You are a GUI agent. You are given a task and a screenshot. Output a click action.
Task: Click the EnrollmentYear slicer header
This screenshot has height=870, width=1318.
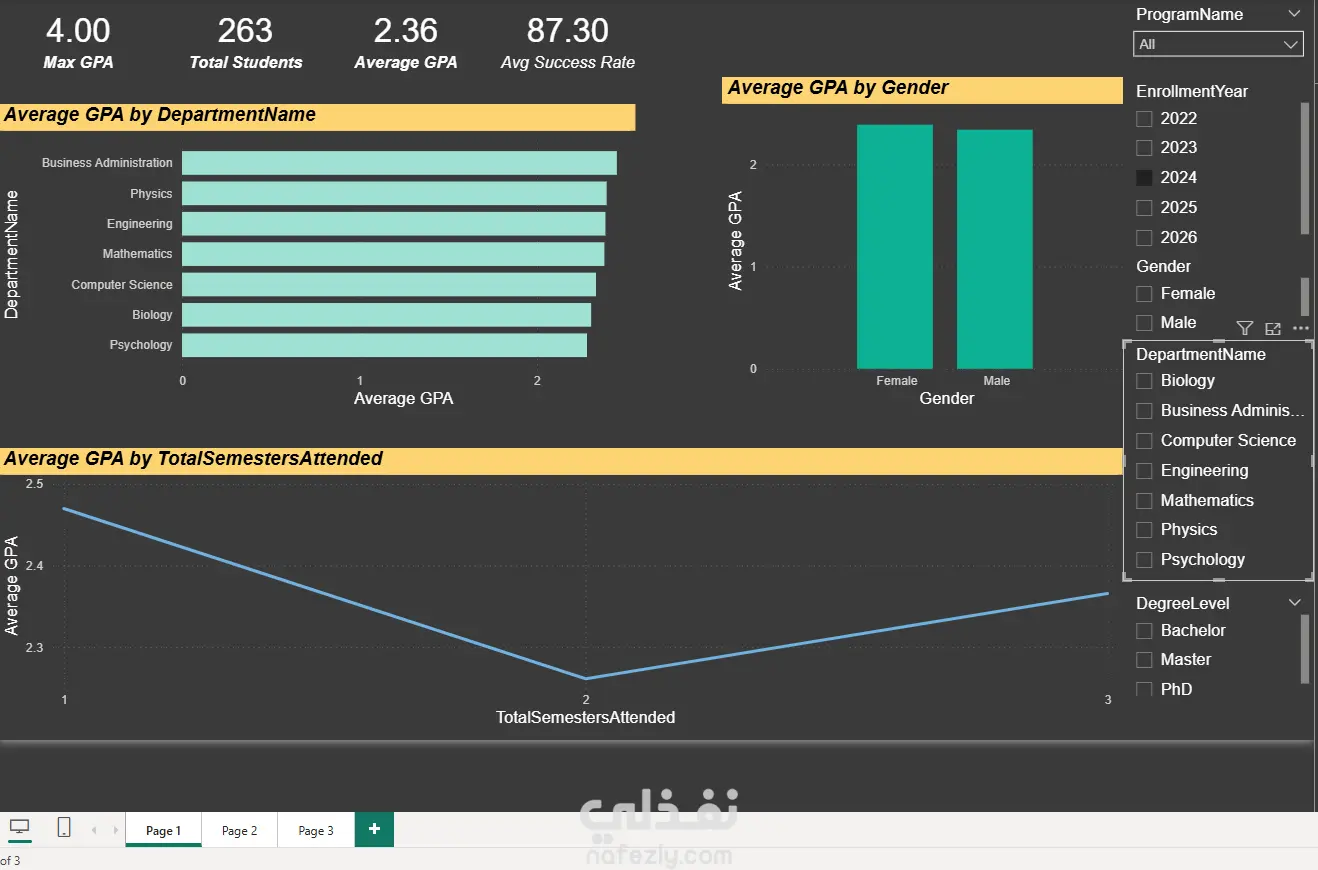[1192, 91]
